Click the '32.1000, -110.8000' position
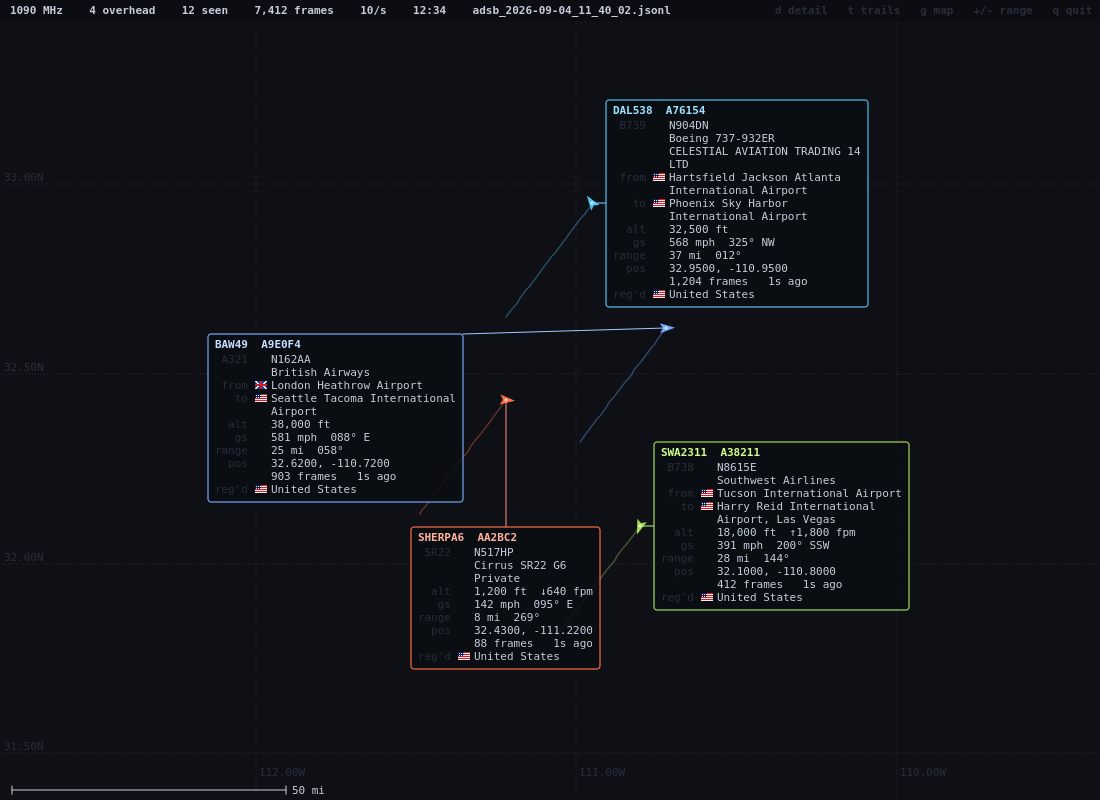The height and width of the screenshot is (800, 1100). pos(776,572)
